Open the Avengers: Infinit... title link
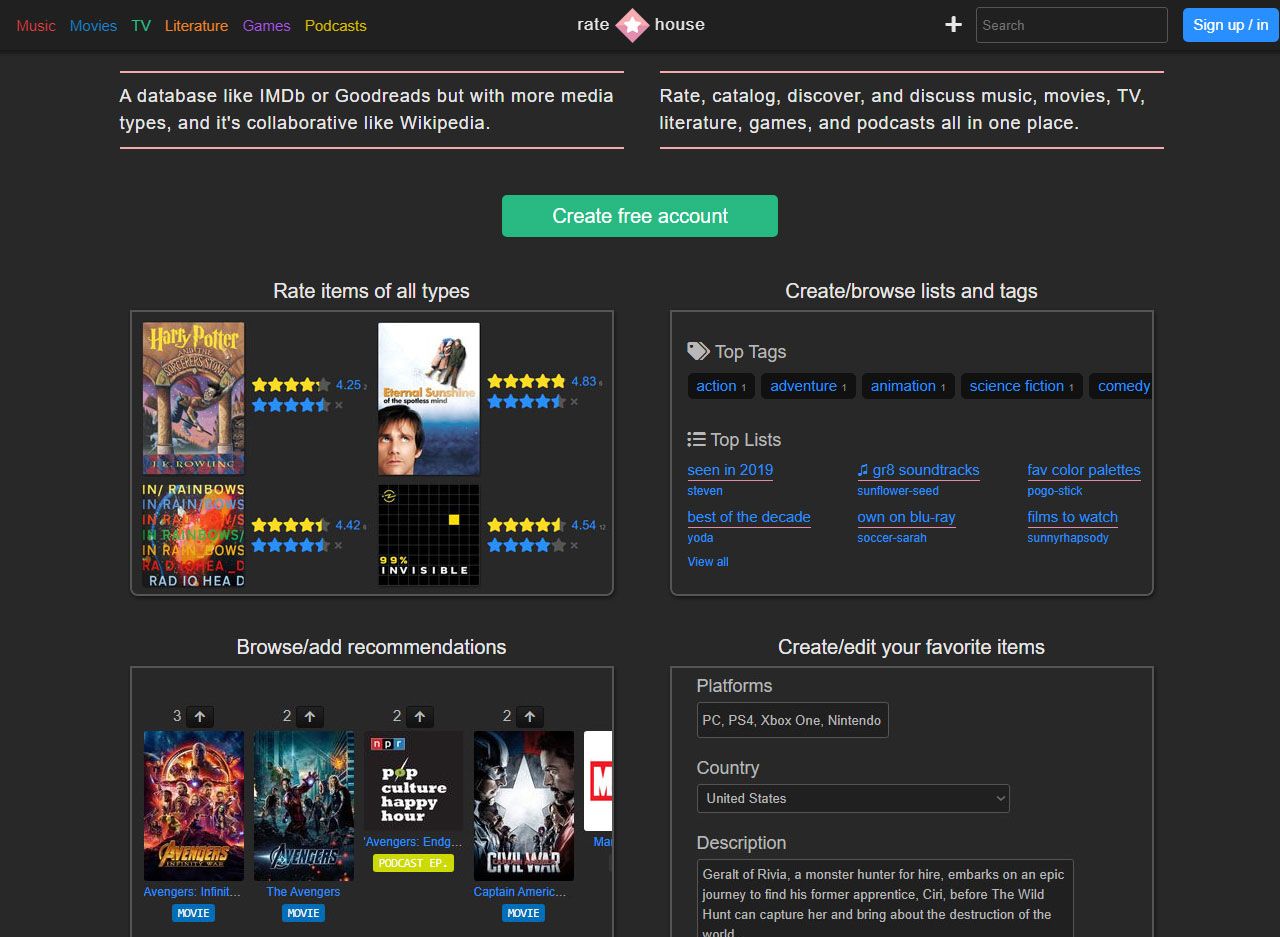Viewport: 1280px width, 937px height. click(x=193, y=892)
